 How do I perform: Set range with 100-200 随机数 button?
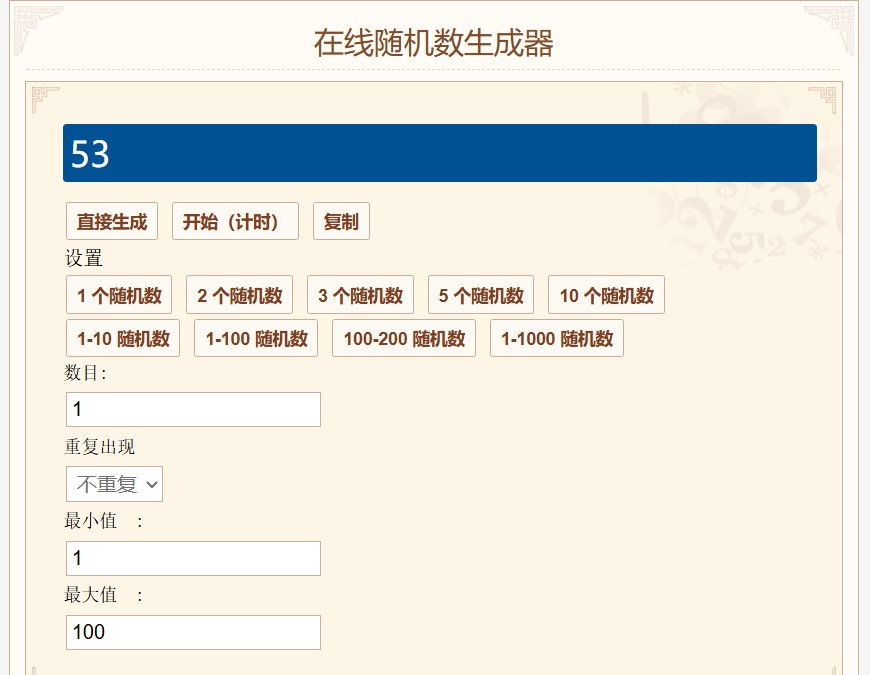tap(404, 338)
